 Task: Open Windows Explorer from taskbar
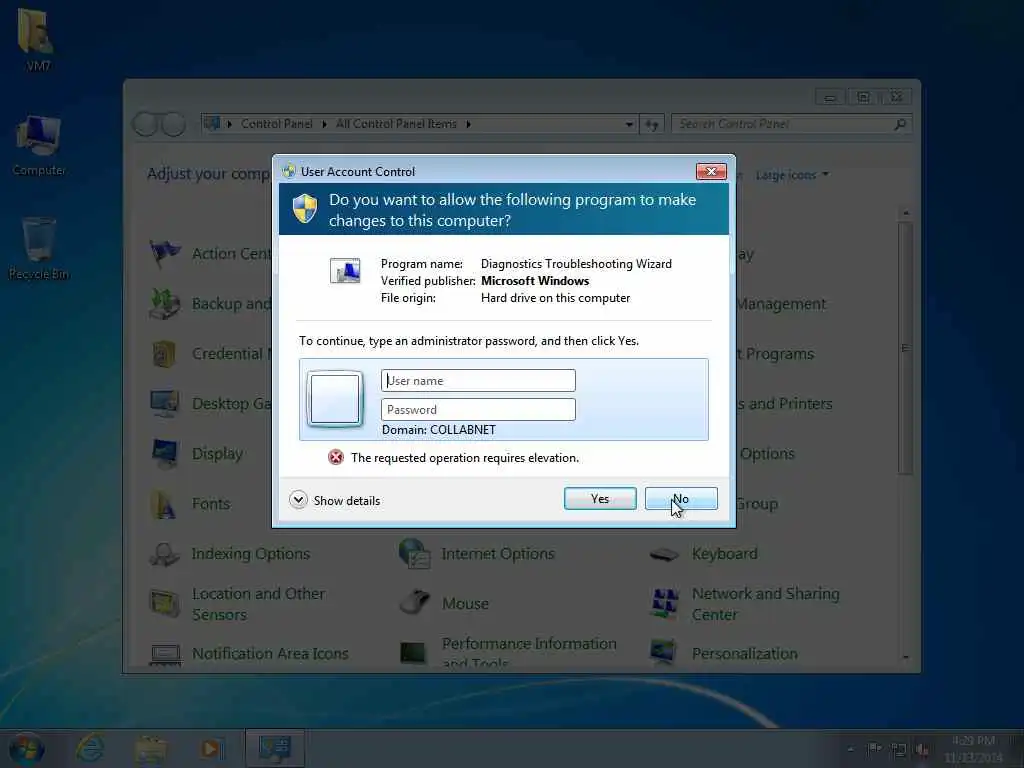click(150, 748)
